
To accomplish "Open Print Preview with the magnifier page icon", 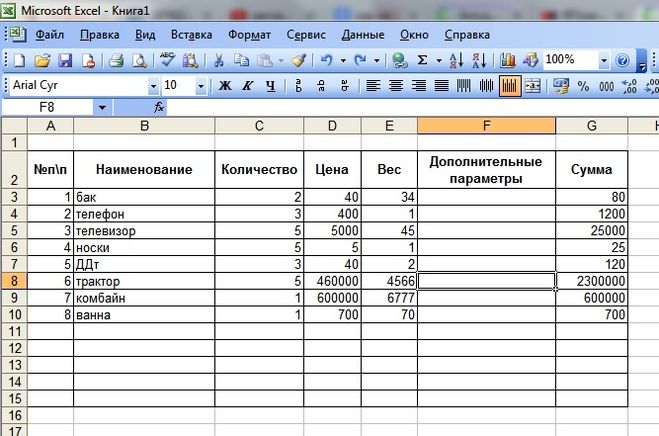I will (139, 61).
